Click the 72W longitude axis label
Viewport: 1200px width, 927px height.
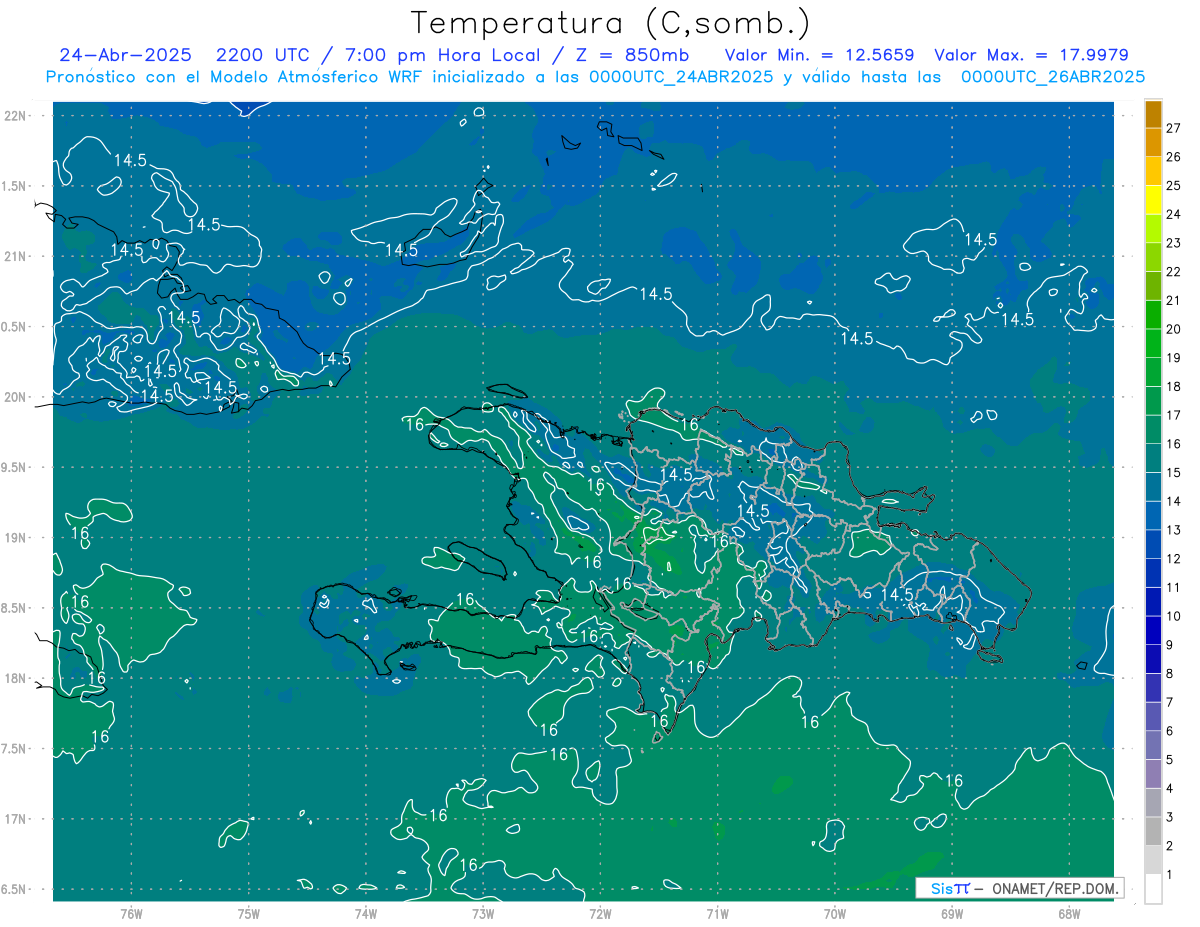tap(600, 913)
